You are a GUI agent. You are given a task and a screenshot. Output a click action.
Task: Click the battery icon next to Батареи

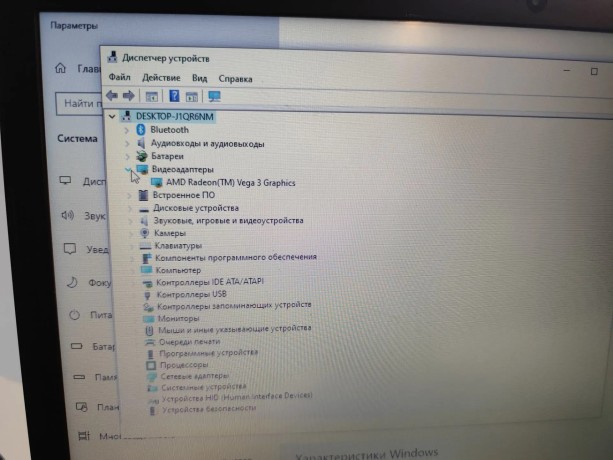pos(142,156)
